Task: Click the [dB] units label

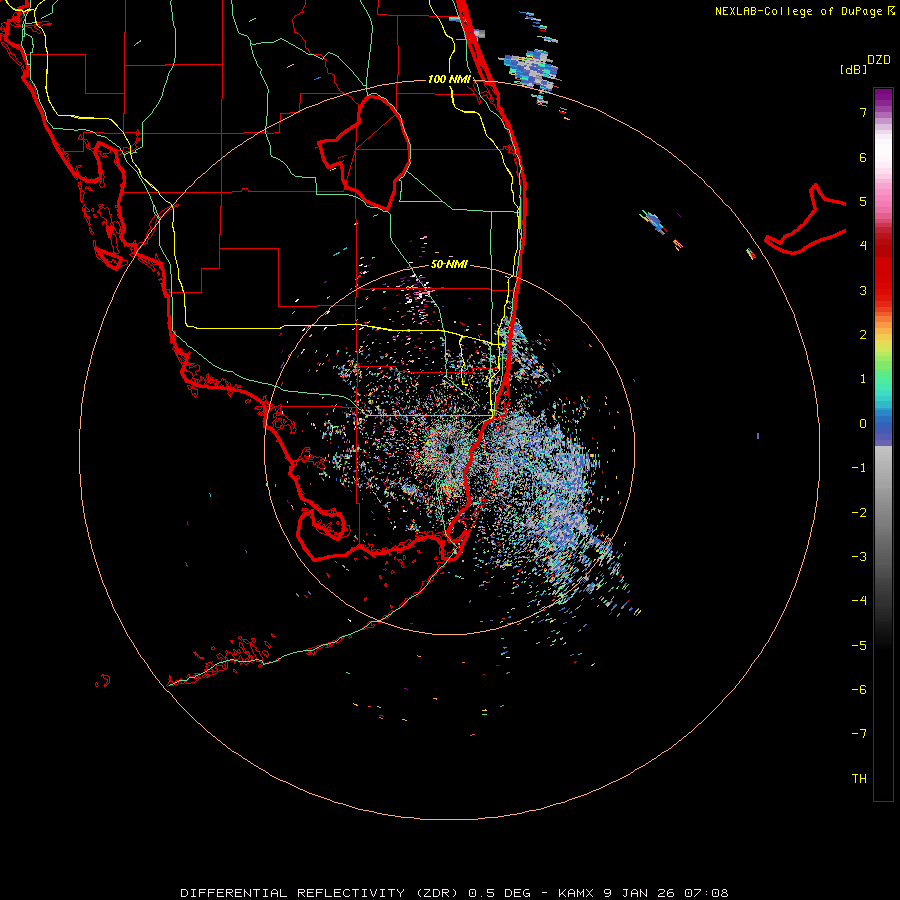Action: (853, 69)
